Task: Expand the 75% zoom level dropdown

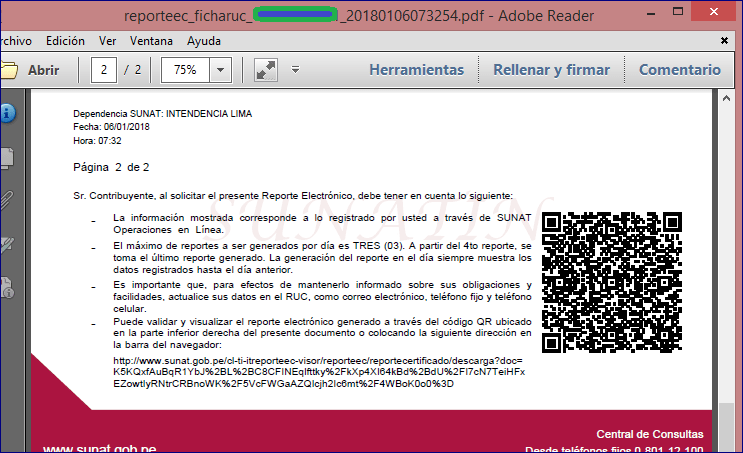Action: (222, 70)
